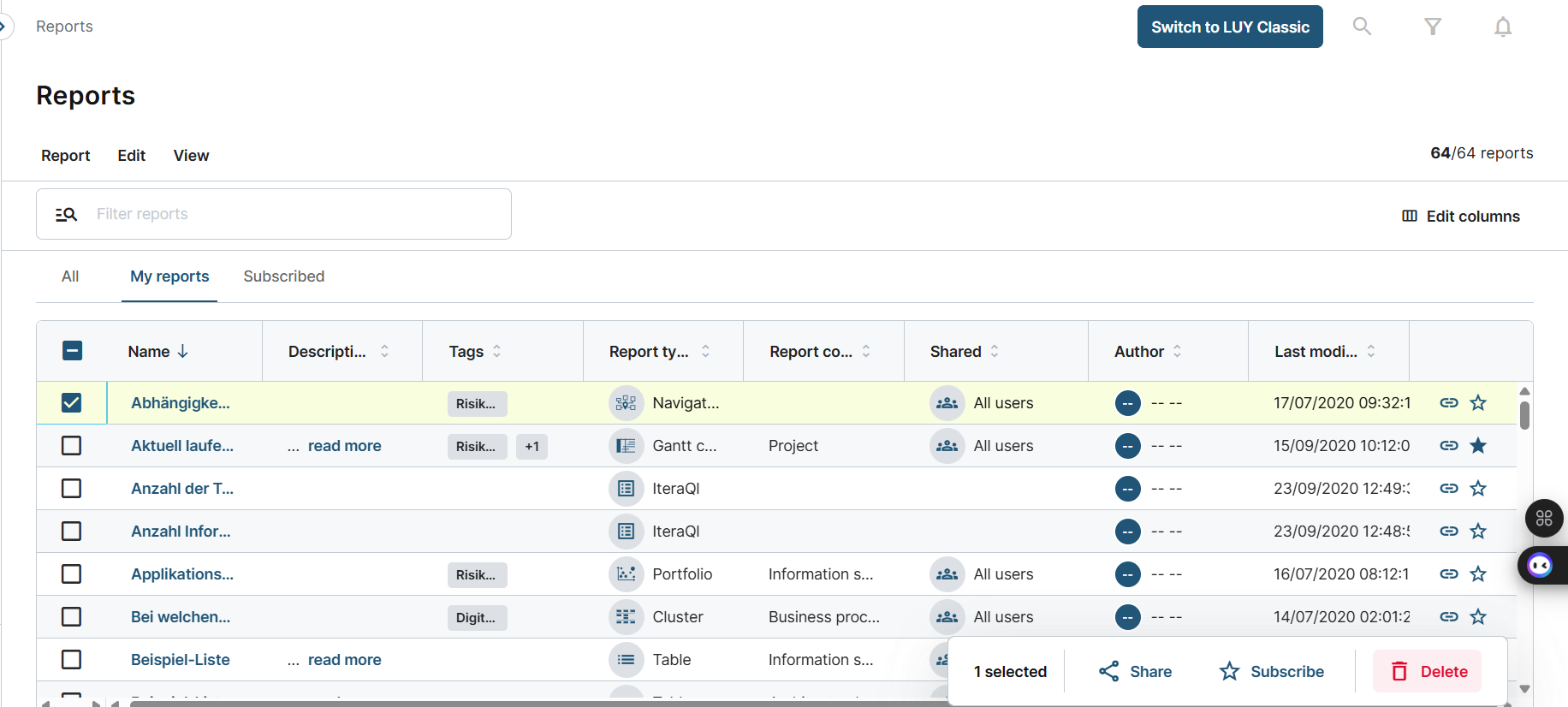The width and height of the screenshot is (1568, 707).
Task: Uncheck the Abhängigke... report checkbox
Action: coord(72,403)
